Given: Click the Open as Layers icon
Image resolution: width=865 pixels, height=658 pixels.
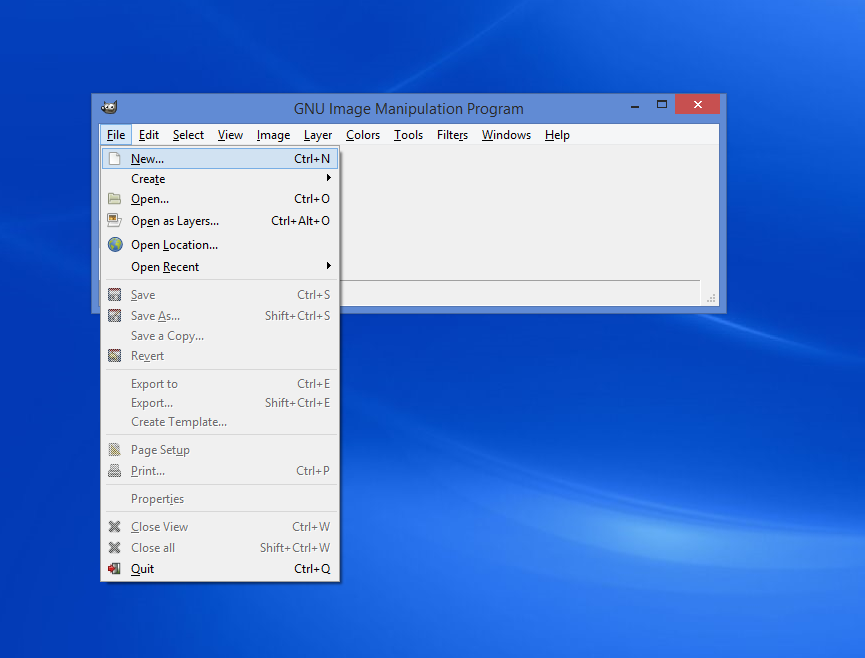Looking at the screenshot, I should (x=114, y=221).
